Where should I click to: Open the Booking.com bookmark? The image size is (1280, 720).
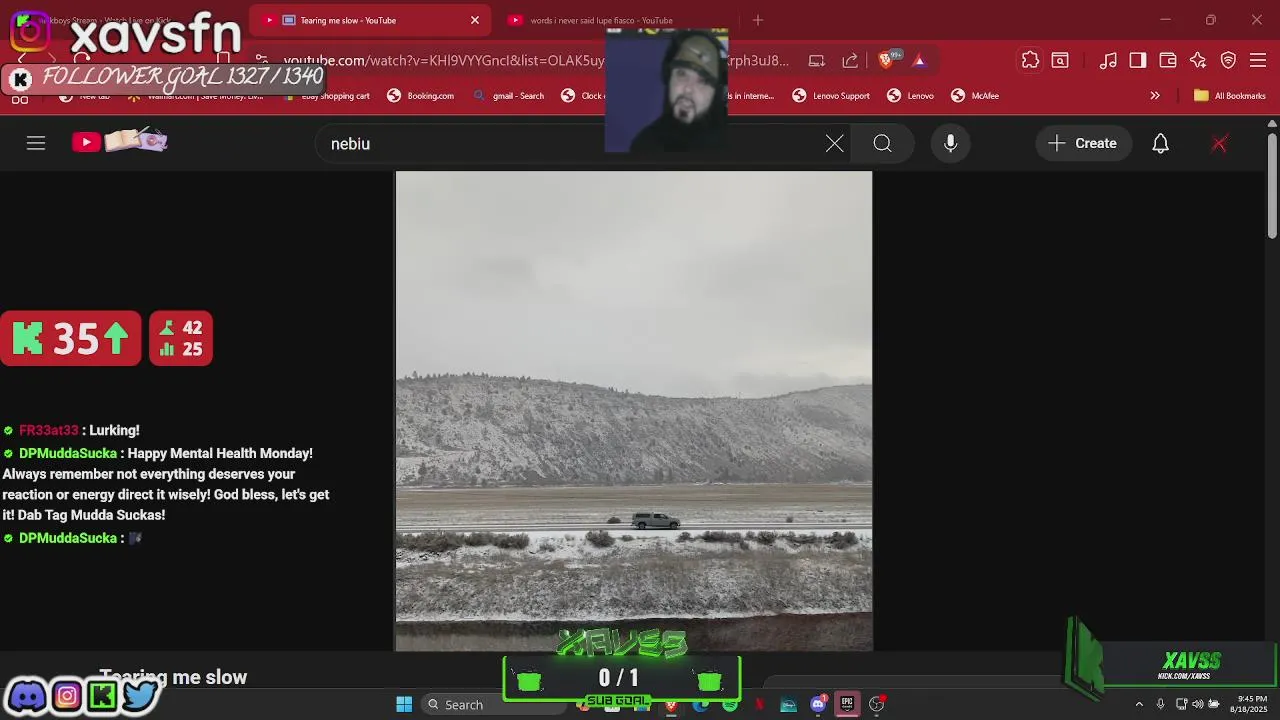tap(420, 95)
